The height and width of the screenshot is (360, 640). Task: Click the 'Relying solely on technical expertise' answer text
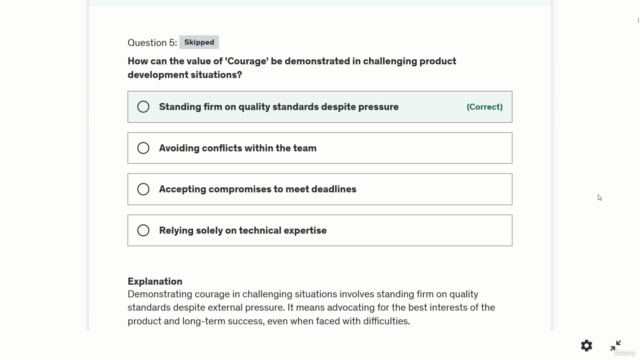point(243,231)
